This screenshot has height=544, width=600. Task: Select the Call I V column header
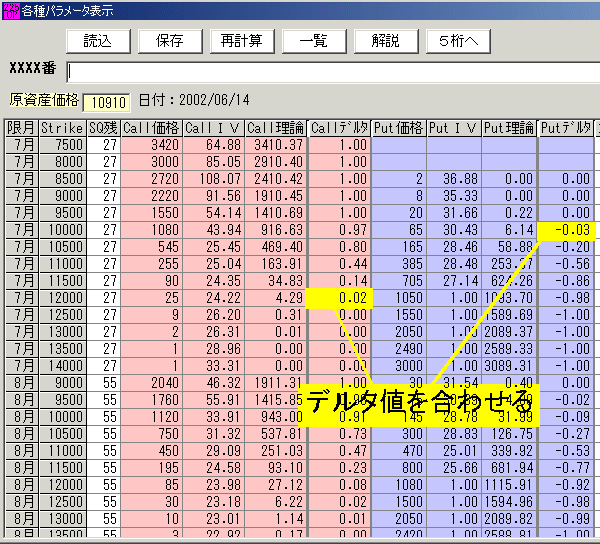coord(214,128)
